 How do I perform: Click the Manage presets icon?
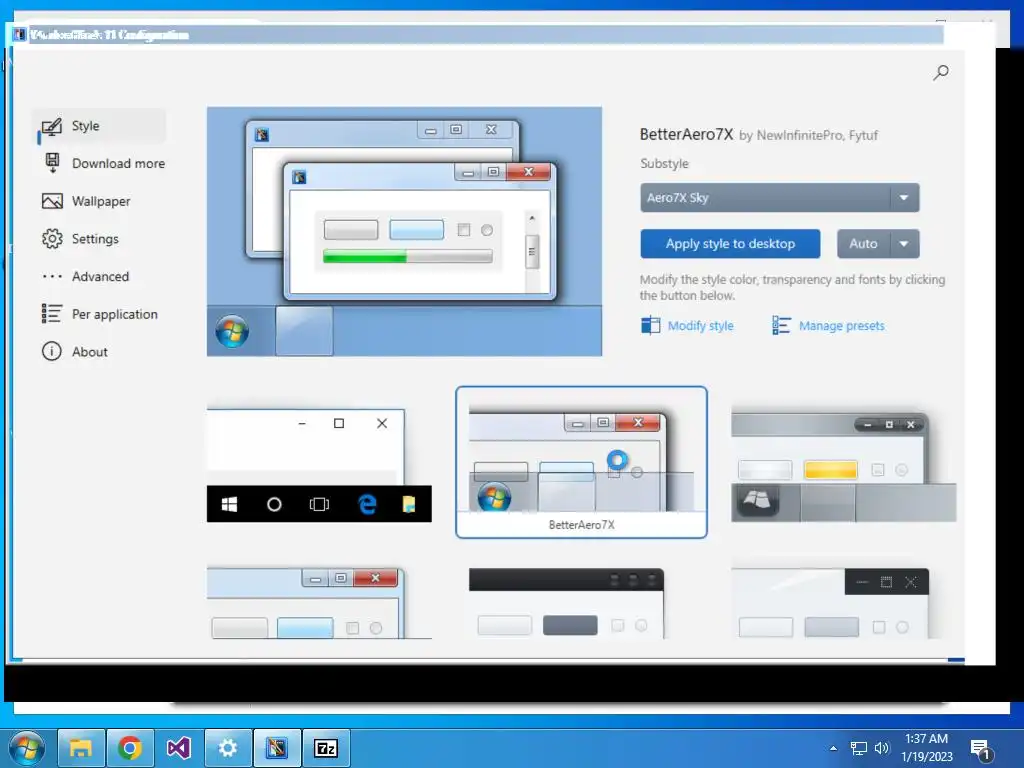(x=781, y=325)
